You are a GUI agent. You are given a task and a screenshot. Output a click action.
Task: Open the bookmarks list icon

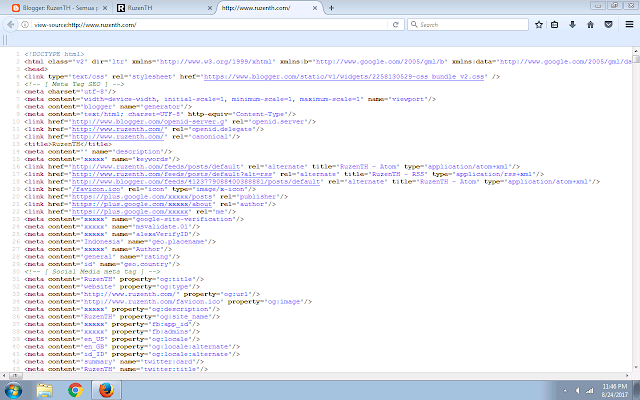click(554, 24)
